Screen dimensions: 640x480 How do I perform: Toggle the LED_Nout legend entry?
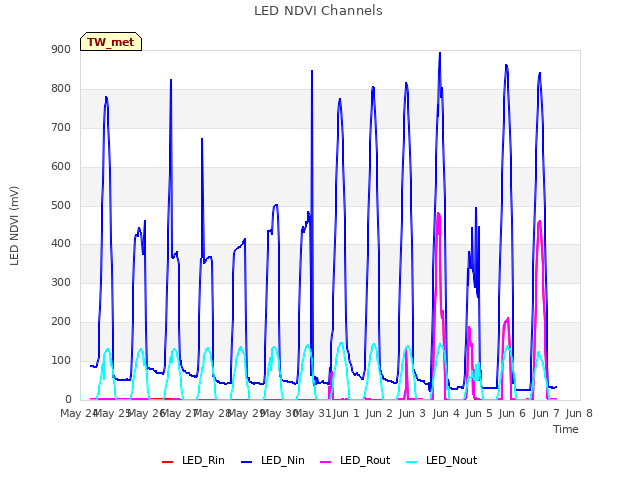[442, 460]
